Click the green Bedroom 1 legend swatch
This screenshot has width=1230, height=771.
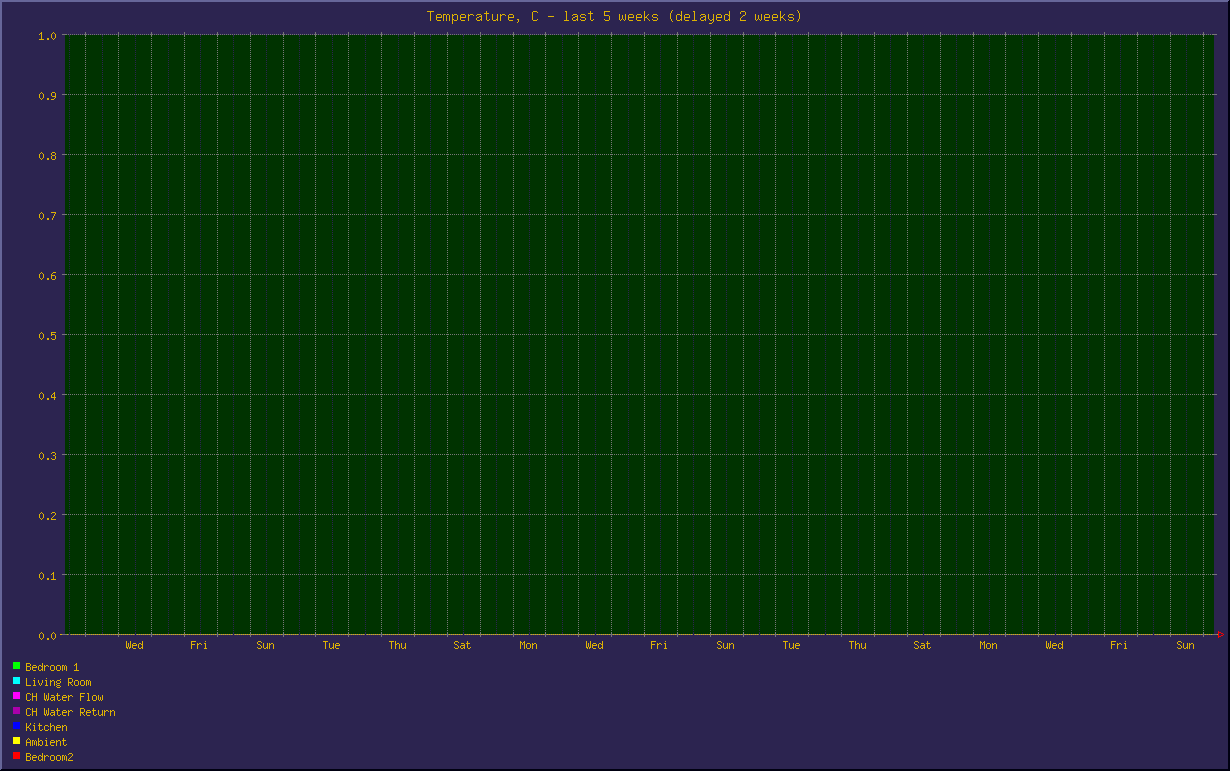pyautogui.click(x=16, y=666)
